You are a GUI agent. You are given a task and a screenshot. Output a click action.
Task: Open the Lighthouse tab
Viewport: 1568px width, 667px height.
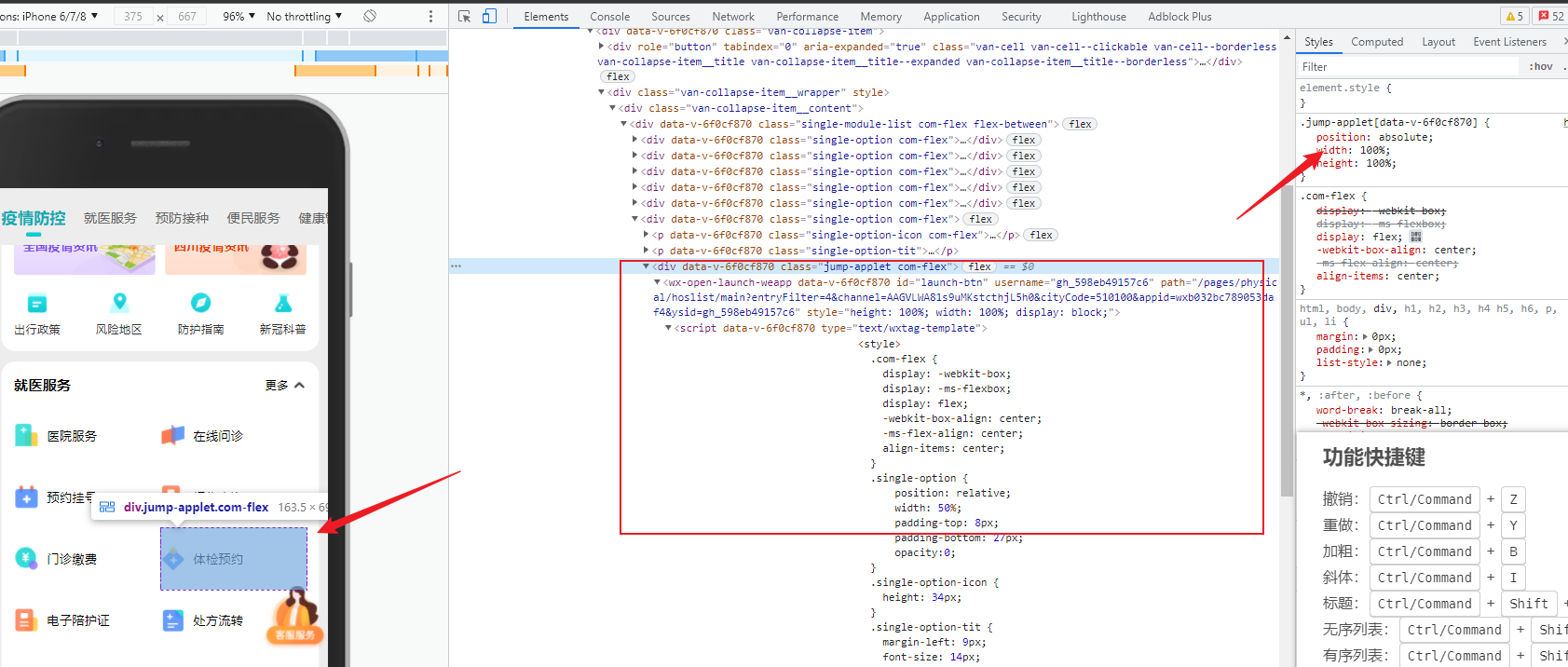(1098, 16)
